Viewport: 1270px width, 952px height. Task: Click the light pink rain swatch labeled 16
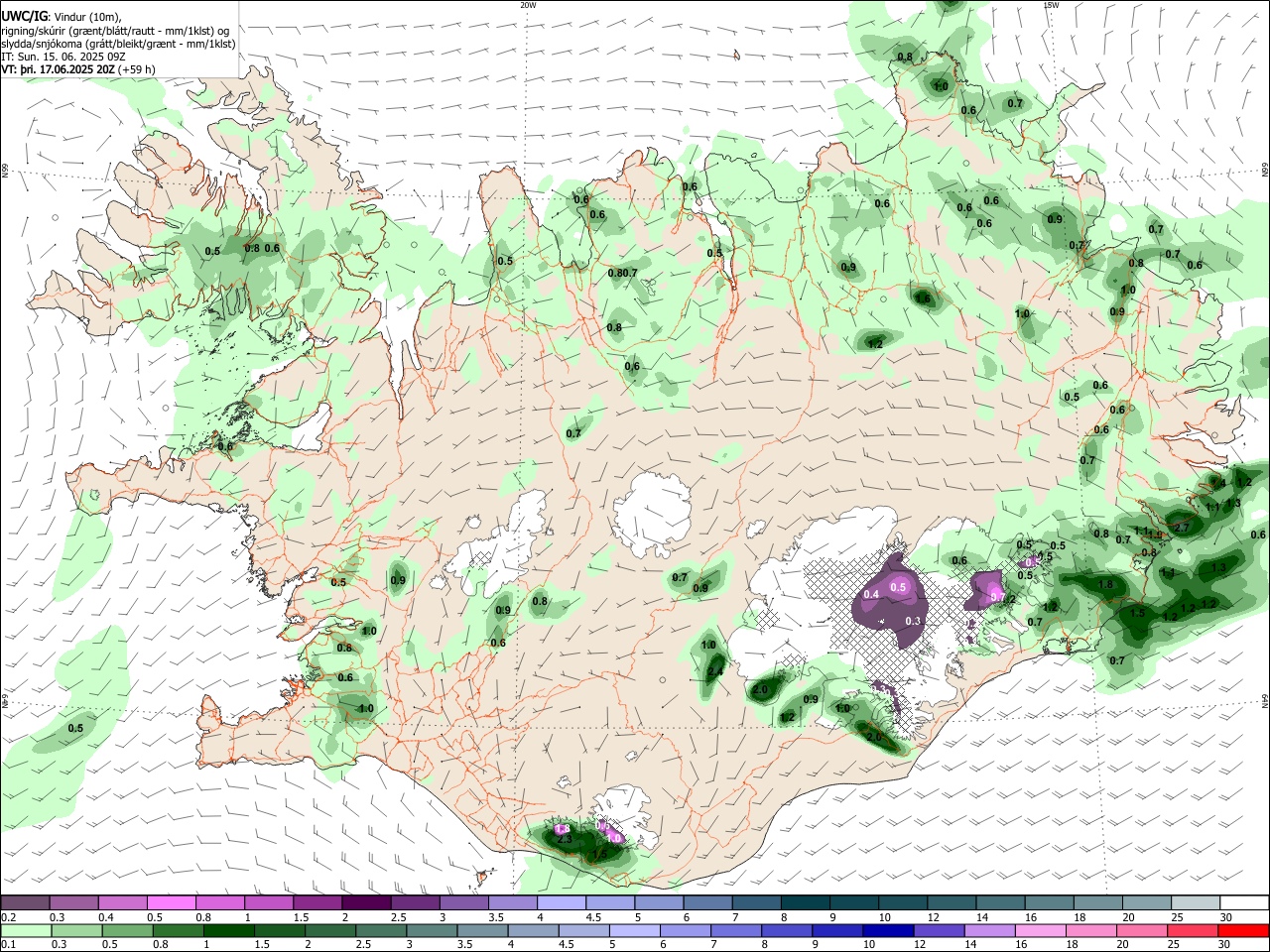[x=1040, y=930]
